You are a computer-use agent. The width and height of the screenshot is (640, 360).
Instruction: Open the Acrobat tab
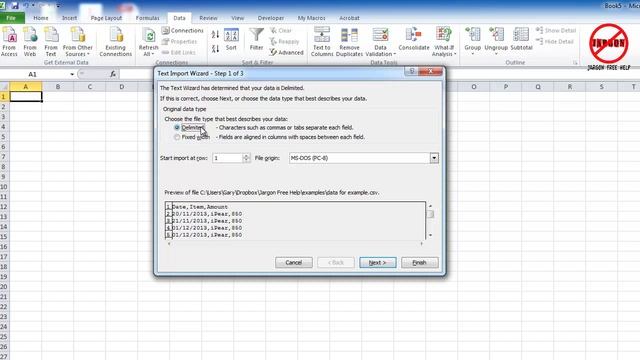coord(349,18)
